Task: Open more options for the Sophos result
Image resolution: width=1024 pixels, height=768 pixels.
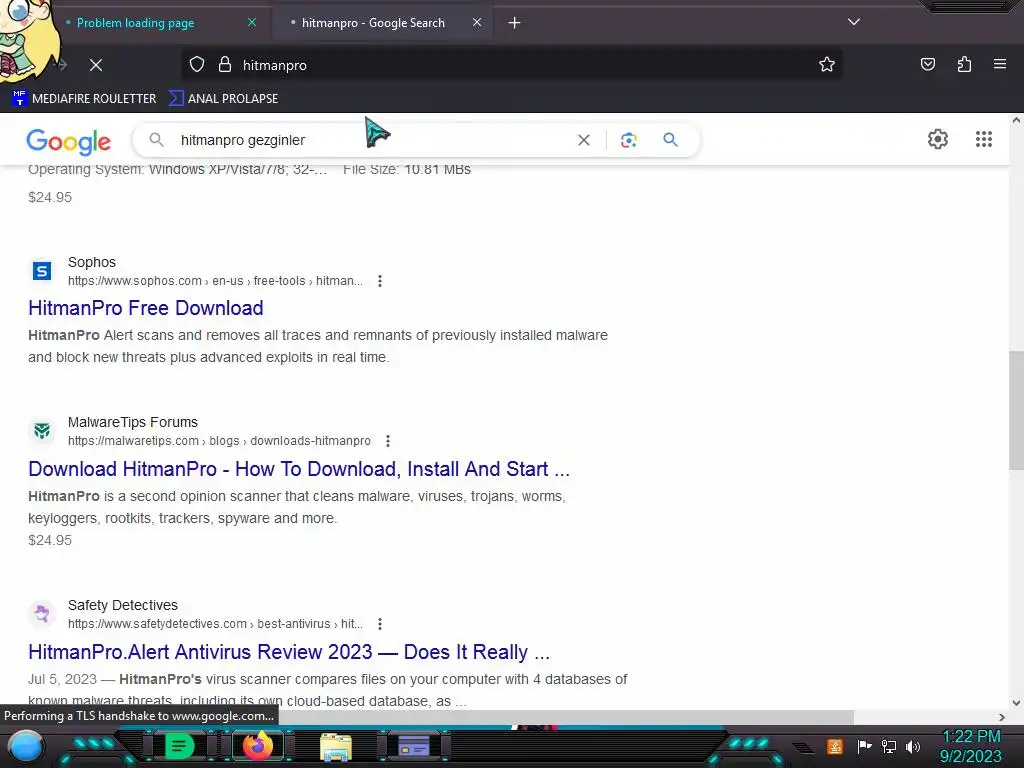Action: pos(379,281)
